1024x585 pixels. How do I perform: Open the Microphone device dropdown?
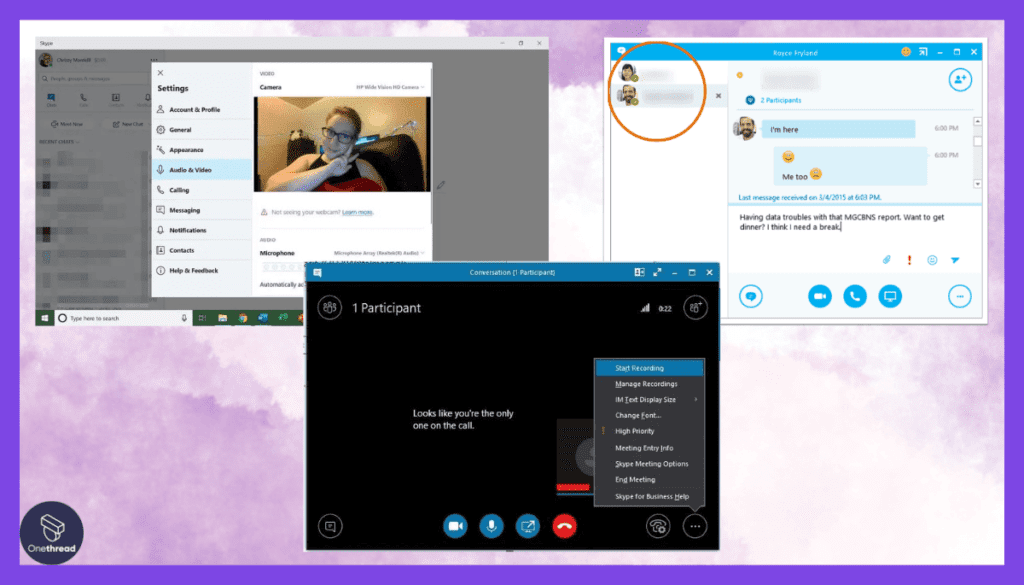379,253
